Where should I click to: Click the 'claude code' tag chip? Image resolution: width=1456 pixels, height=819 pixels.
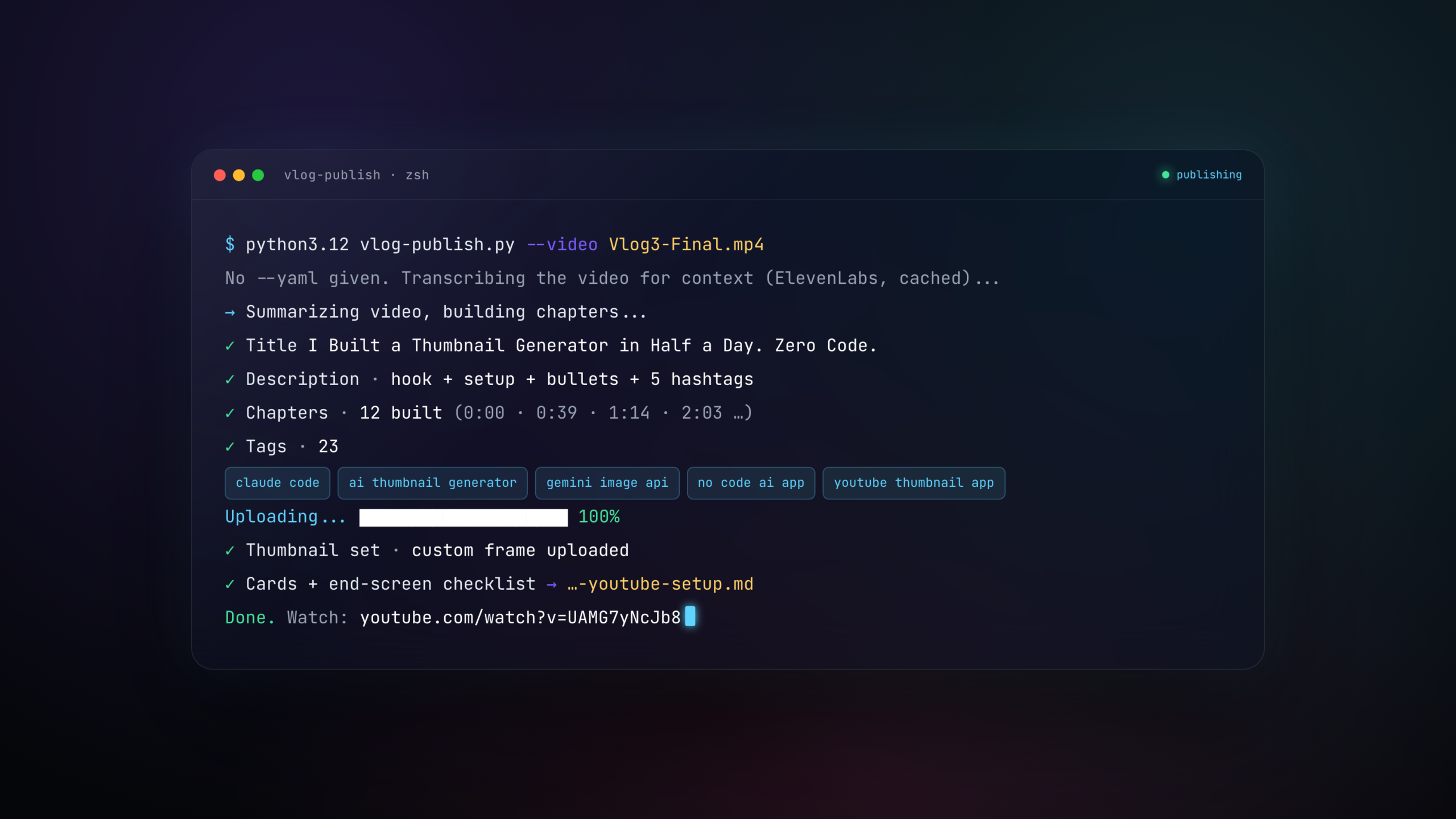tap(278, 483)
